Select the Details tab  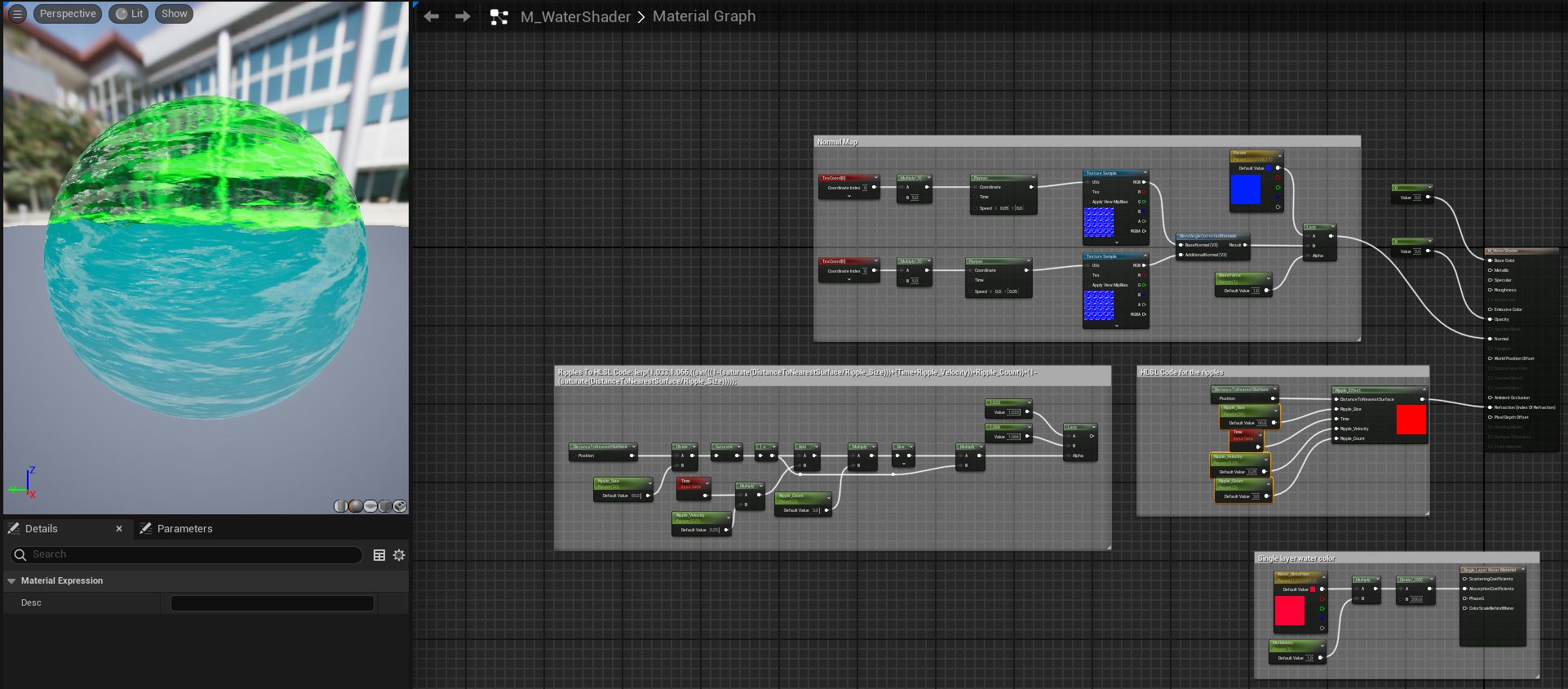click(x=41, y=529)
